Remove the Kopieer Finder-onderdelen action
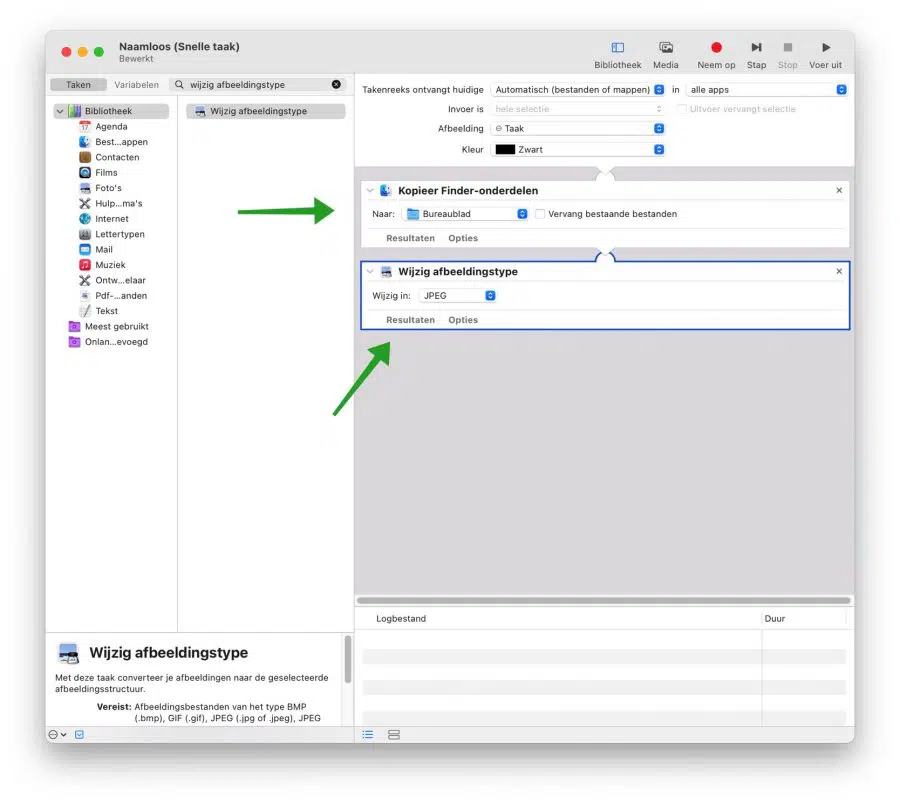Viewport: 900px width, 803px height. coord(839,191)
